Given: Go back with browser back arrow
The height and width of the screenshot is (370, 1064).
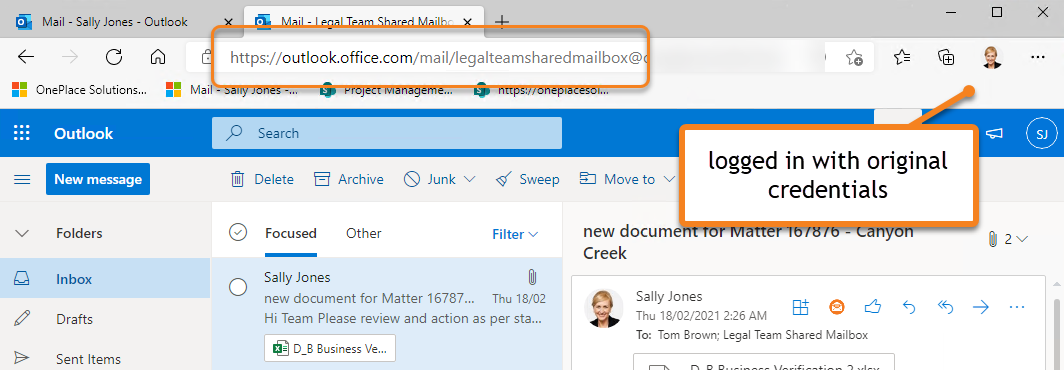Looking at the screenshot, I should [x=26, y=57].
